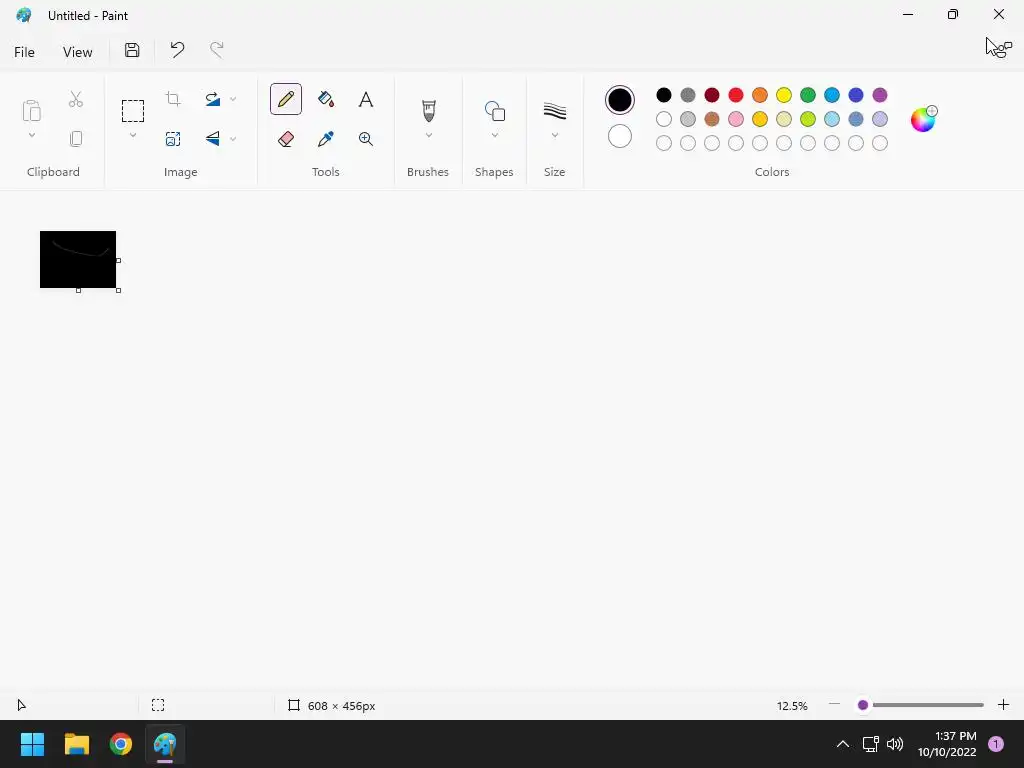This screenshot has height=768, width=1024.
Task: Pick the black palette color
Action: [x=664, y=95]
